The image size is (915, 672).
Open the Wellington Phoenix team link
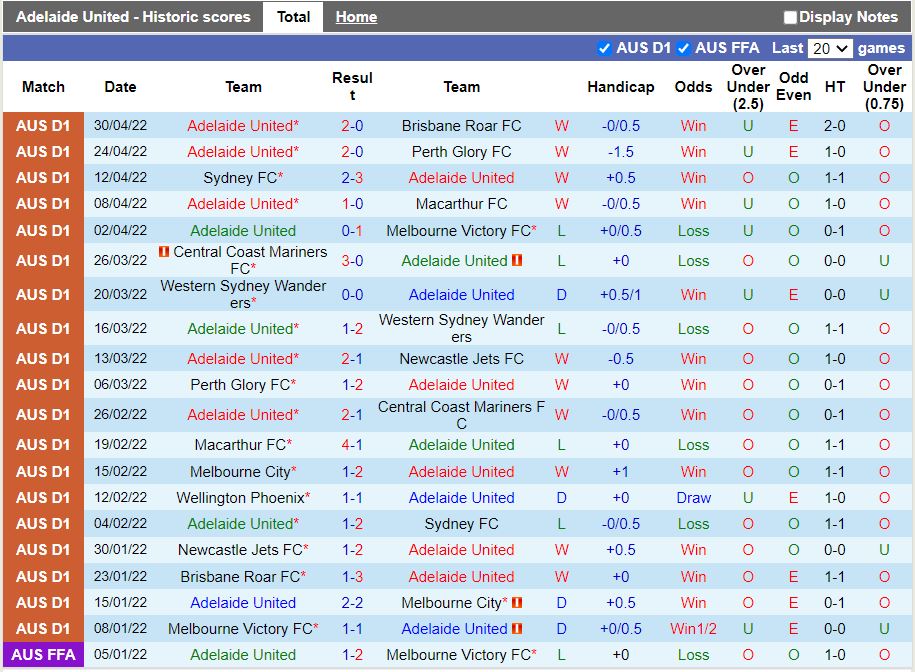[238, 497]
